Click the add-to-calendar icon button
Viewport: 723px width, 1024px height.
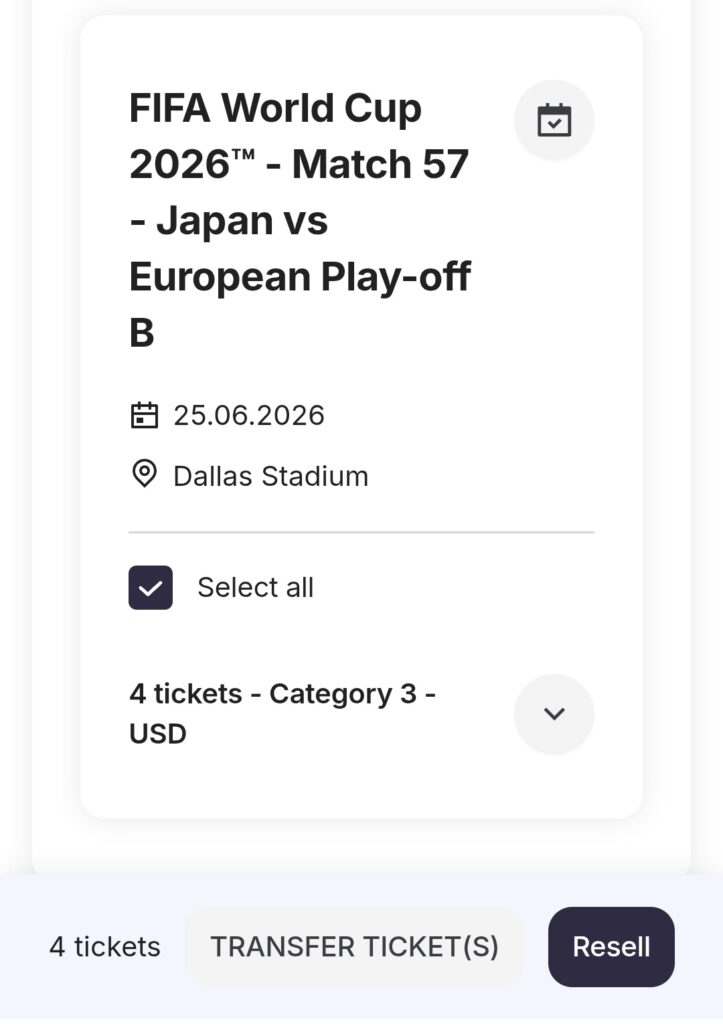[x=554, y=120]
